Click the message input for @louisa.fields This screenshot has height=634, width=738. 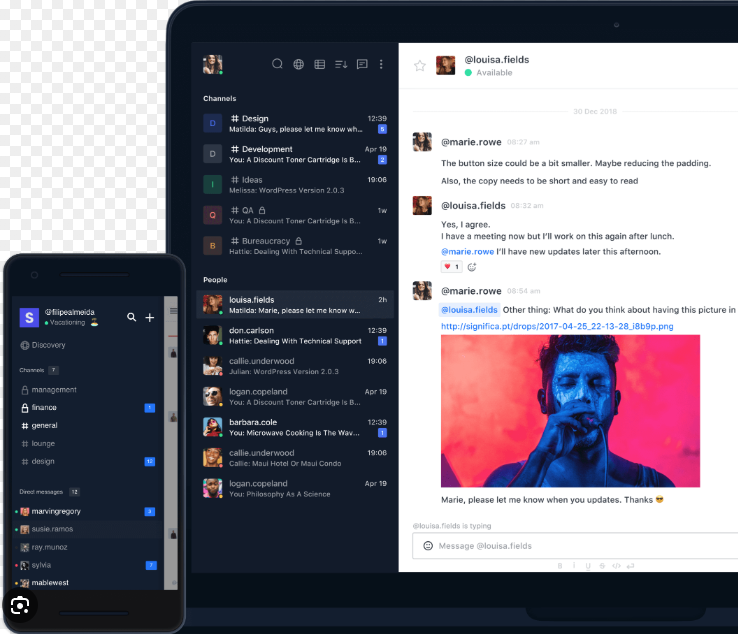click(575, 546)
